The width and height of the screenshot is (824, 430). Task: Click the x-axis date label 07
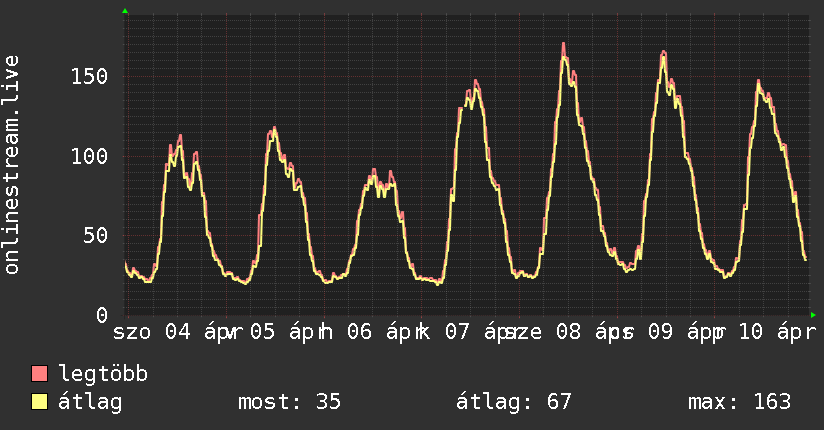[457, 332]
